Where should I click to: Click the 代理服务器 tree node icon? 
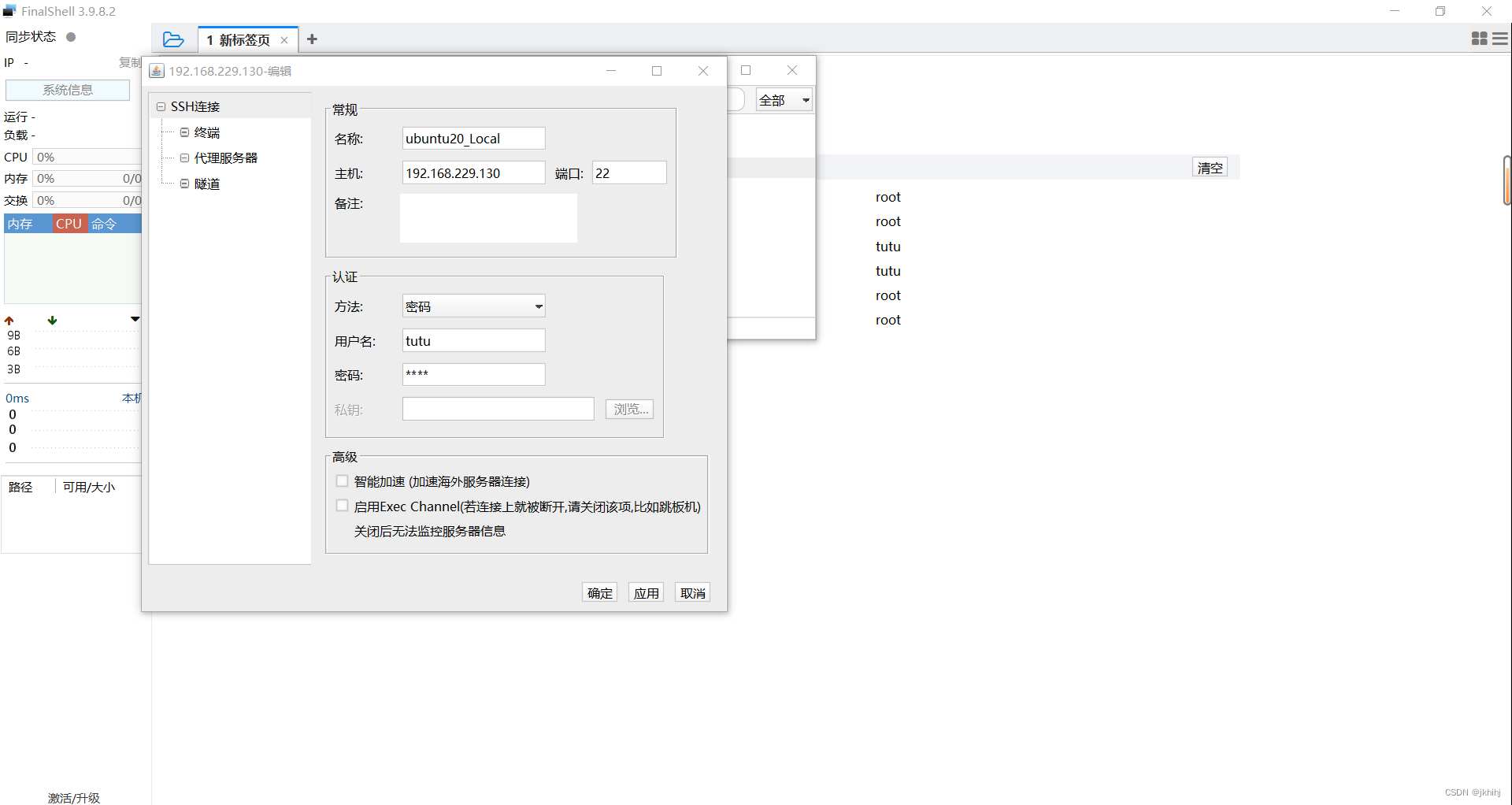point(184,158)
